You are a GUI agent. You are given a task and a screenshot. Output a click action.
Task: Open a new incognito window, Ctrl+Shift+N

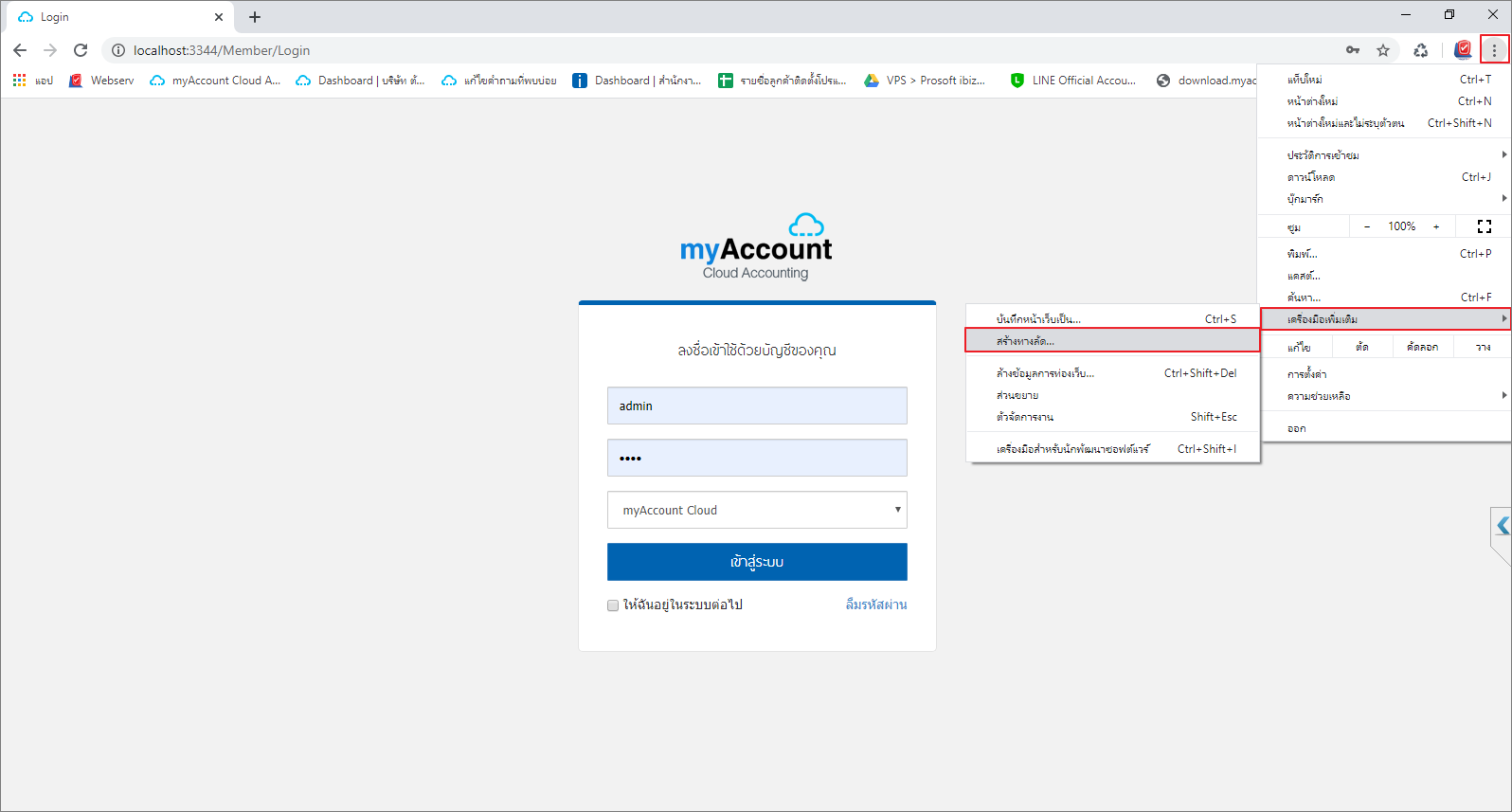click(x=1385, y=123)
